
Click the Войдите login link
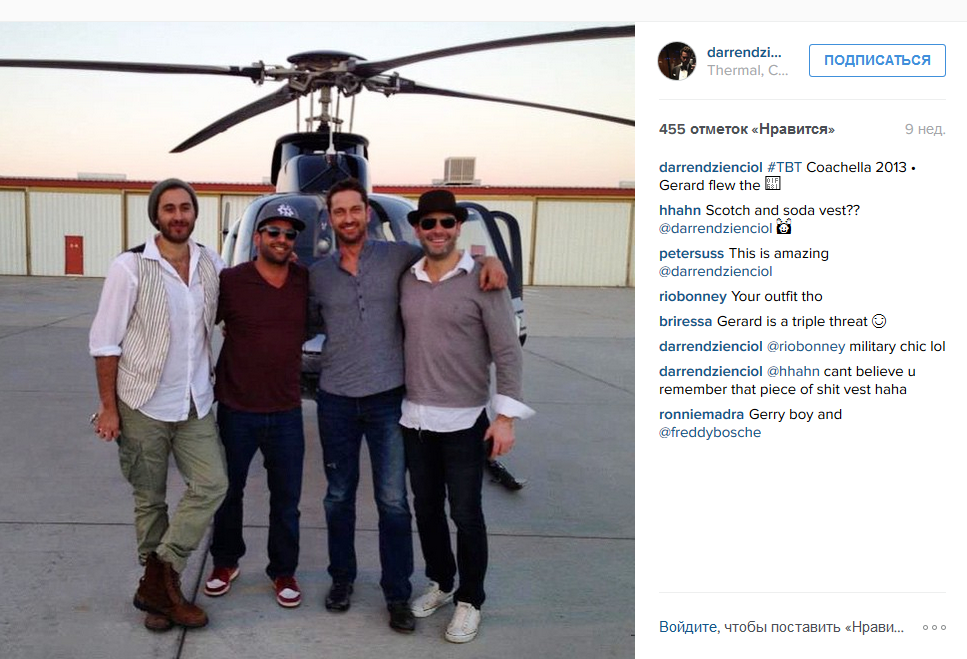pyautogui.click(x=688, y=627)
